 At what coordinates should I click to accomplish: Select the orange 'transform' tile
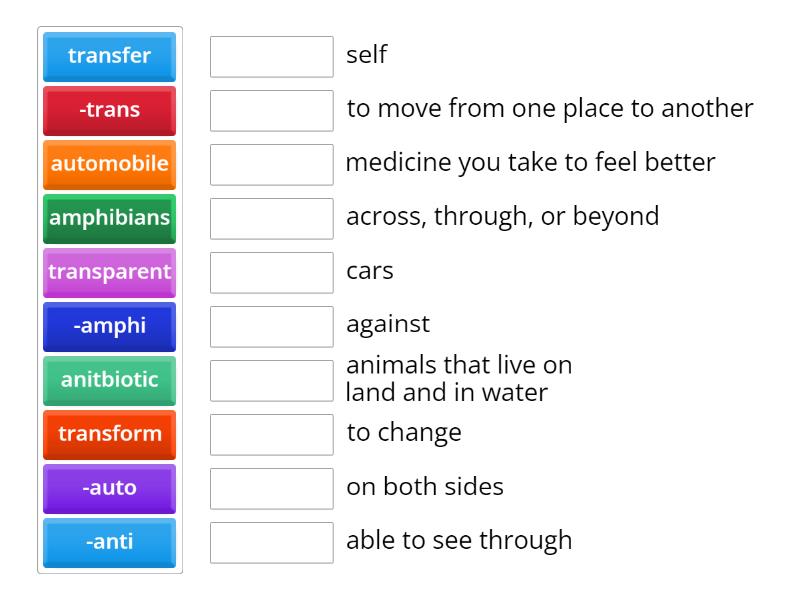pyautogui.click(x=109, y=435)
